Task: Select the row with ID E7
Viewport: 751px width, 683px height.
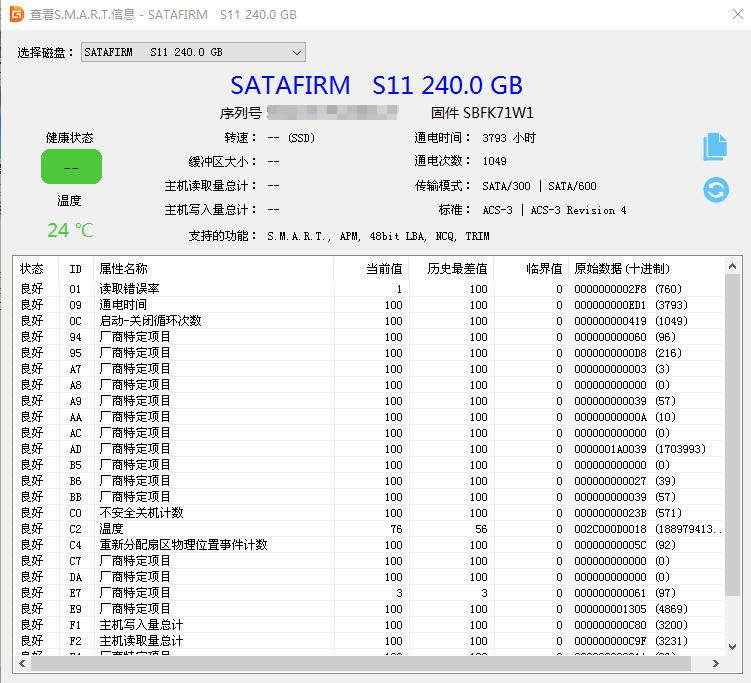Action: coord(369,593)
